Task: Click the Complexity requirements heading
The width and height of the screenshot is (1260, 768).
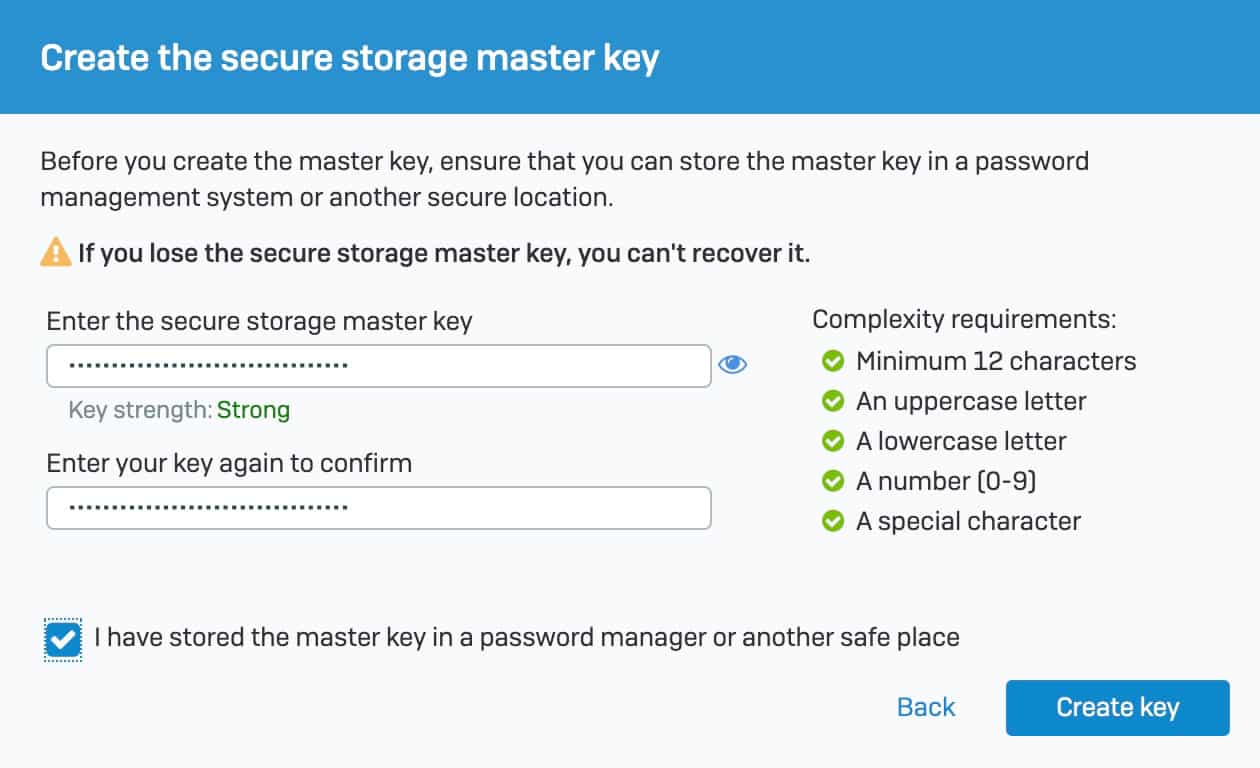Action: [x=964, y=320]
